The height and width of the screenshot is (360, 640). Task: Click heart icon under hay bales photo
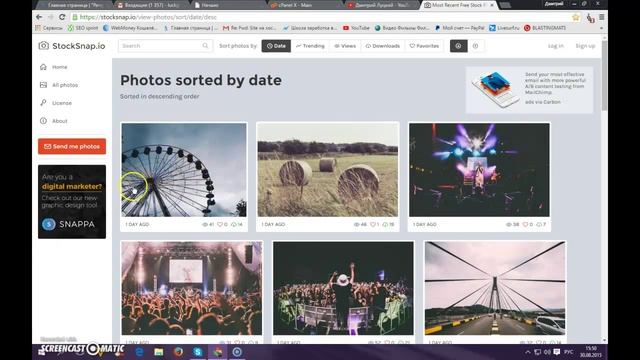coord(372,224)
